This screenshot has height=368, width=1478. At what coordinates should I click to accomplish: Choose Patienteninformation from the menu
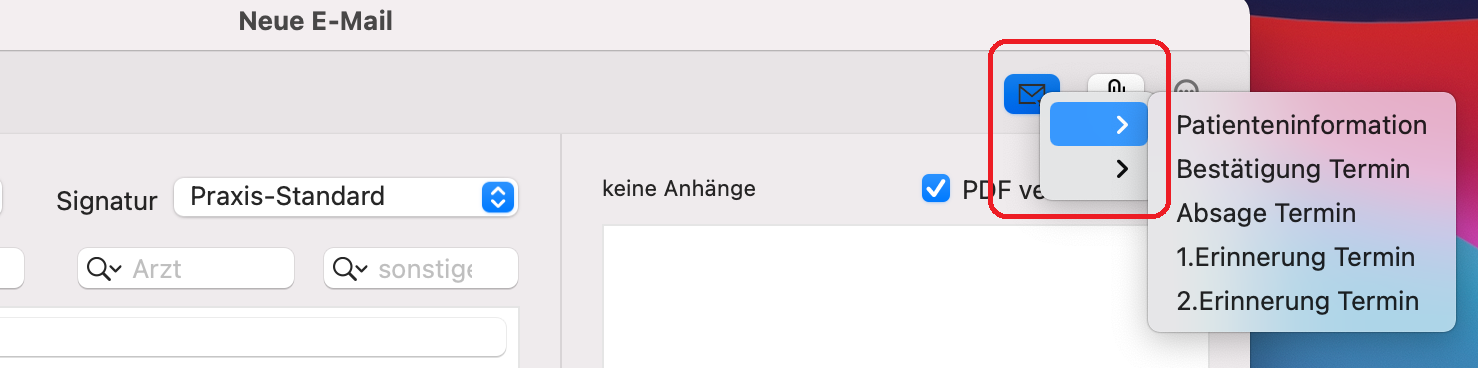(x=1301, y=125)
